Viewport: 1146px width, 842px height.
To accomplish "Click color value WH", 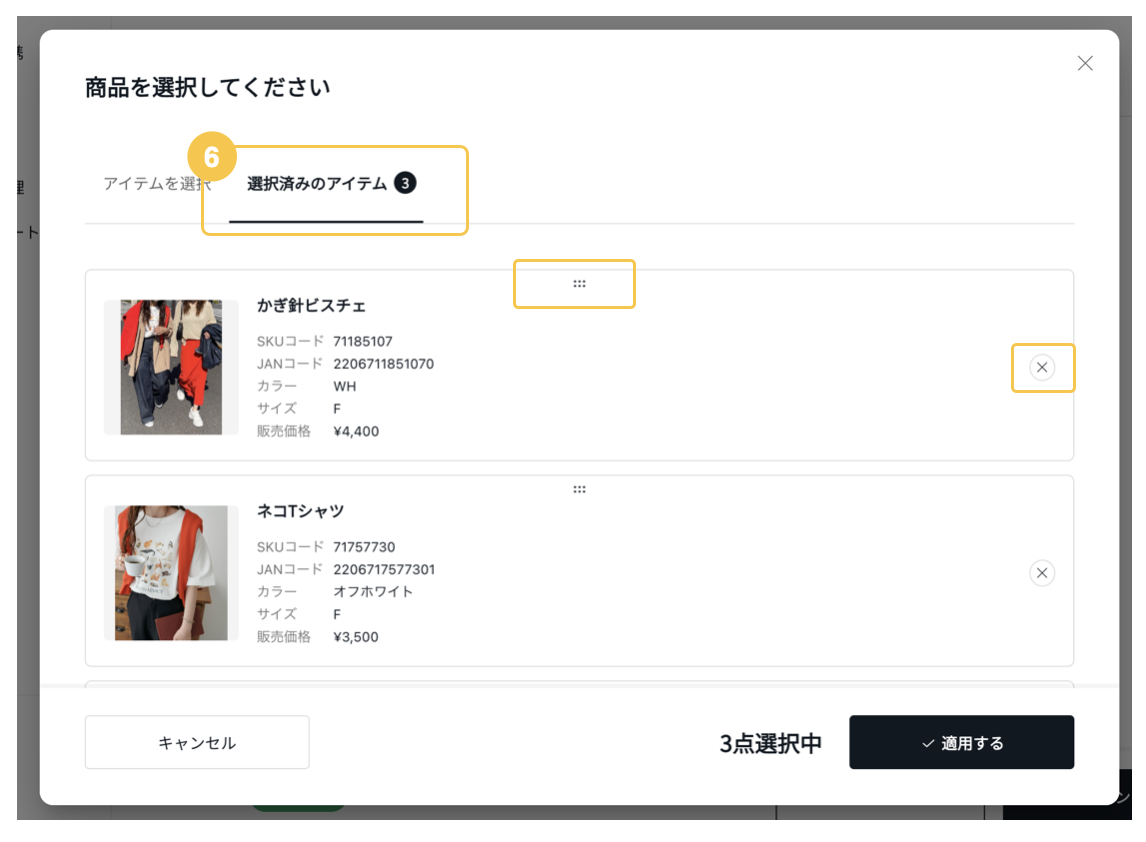I will [344, 386].
